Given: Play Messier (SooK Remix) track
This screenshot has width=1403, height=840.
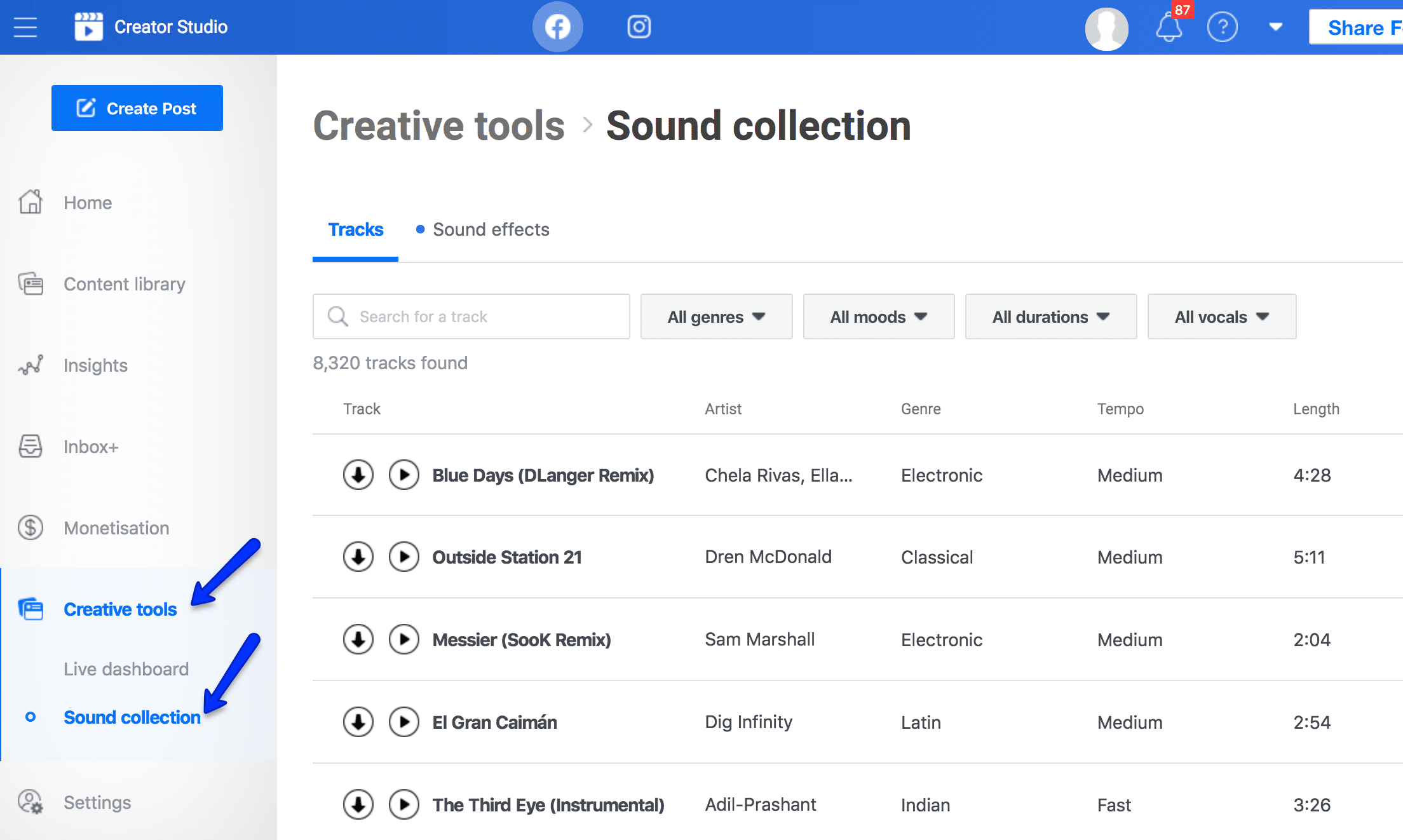Looking at the screenshot, I should 404,639.
